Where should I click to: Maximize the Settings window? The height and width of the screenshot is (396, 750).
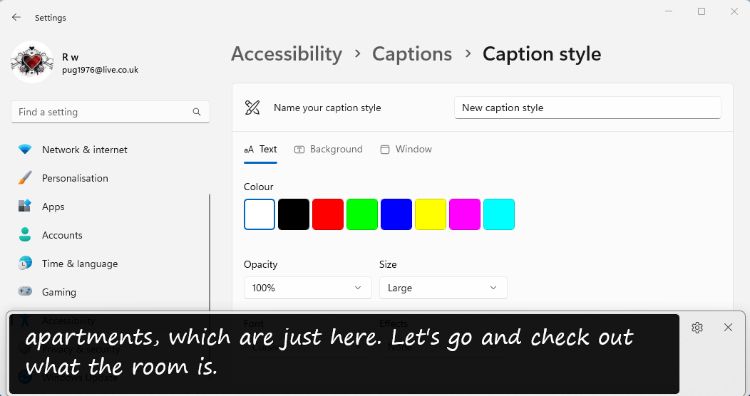[x=701, y=11]
